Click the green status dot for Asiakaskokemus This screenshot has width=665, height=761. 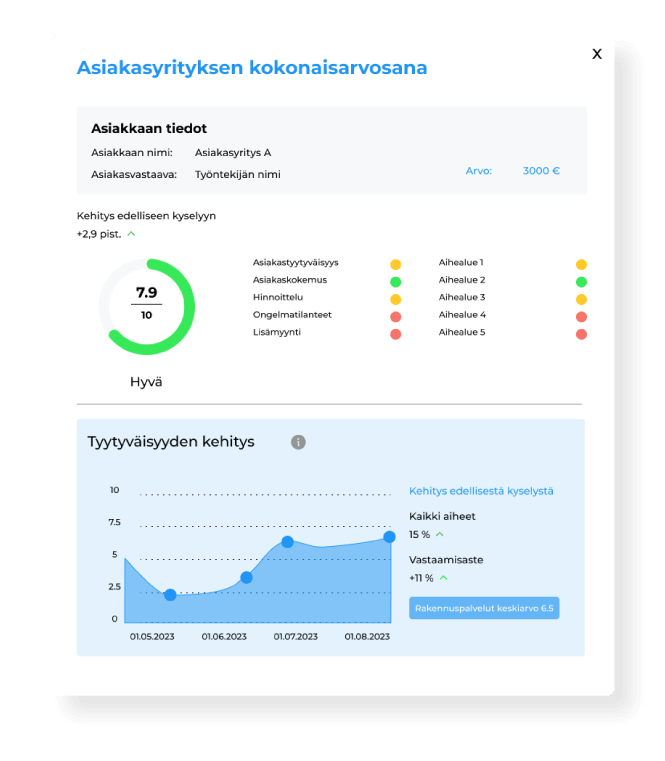pos(396,282)
